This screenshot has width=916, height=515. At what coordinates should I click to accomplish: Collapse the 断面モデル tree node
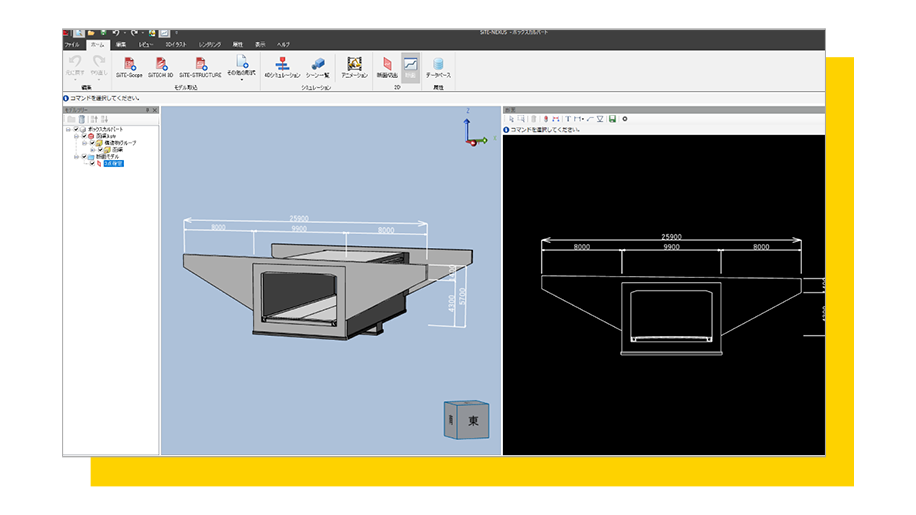point(76,157)
